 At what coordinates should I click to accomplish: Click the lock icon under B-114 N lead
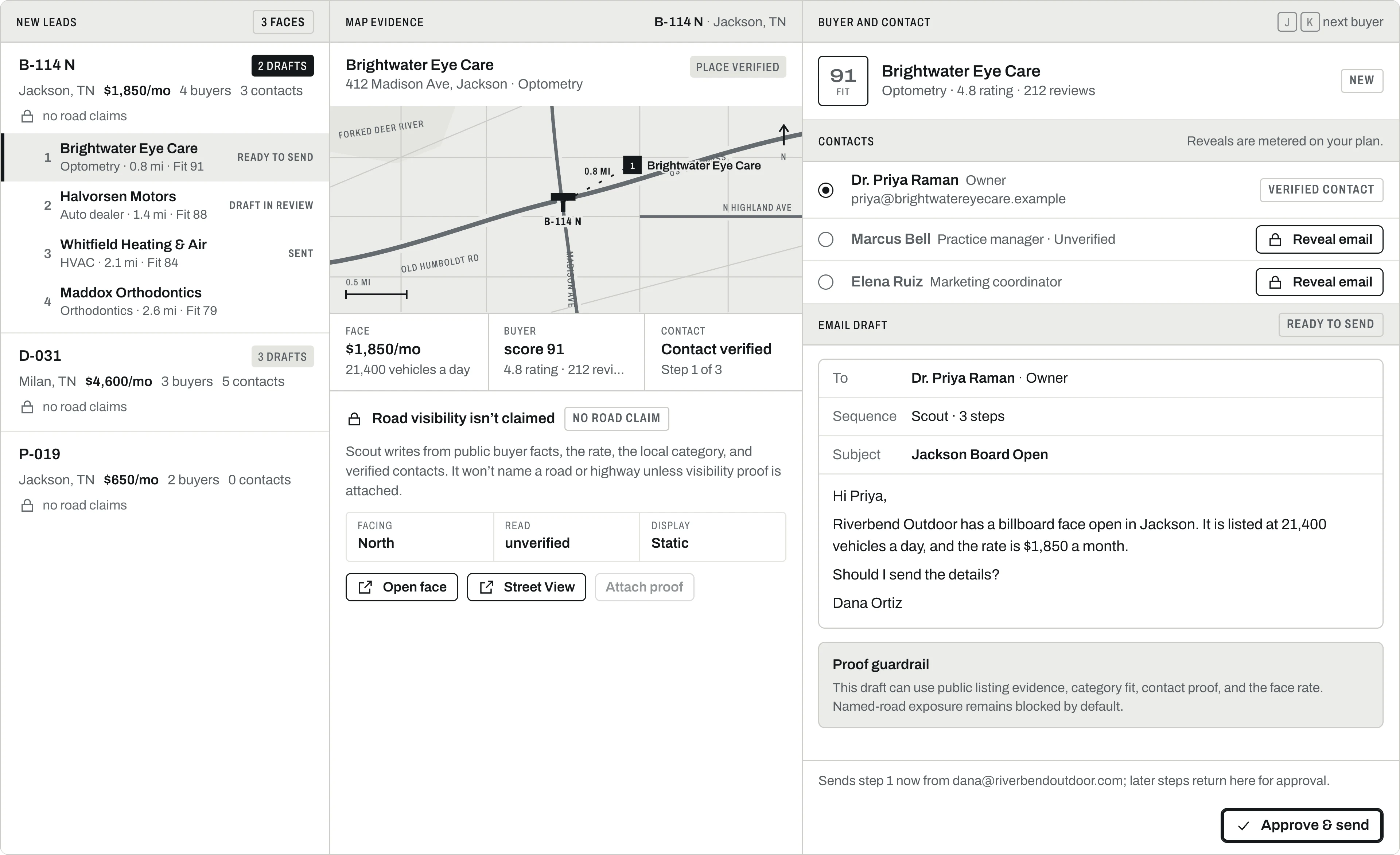coord(27,117)
